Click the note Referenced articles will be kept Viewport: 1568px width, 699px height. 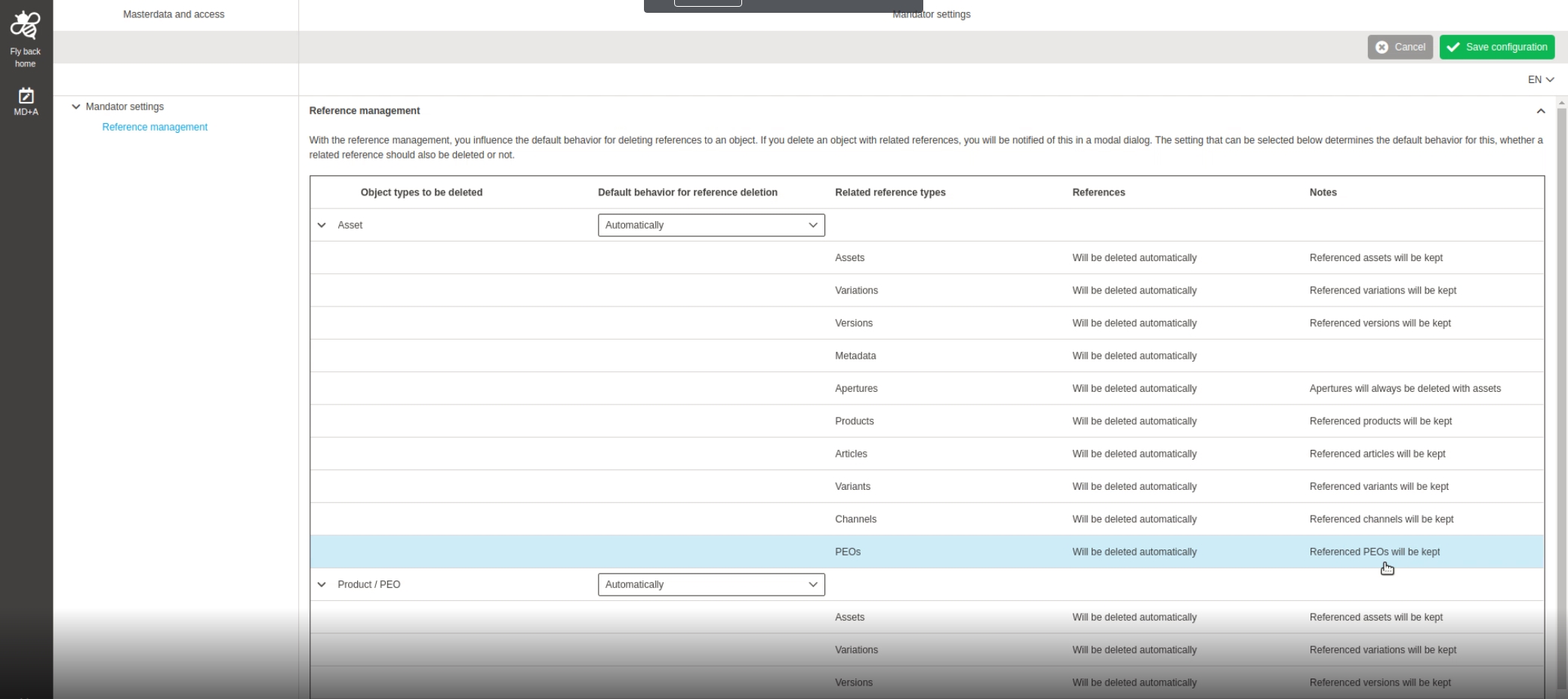[1377, 454]
